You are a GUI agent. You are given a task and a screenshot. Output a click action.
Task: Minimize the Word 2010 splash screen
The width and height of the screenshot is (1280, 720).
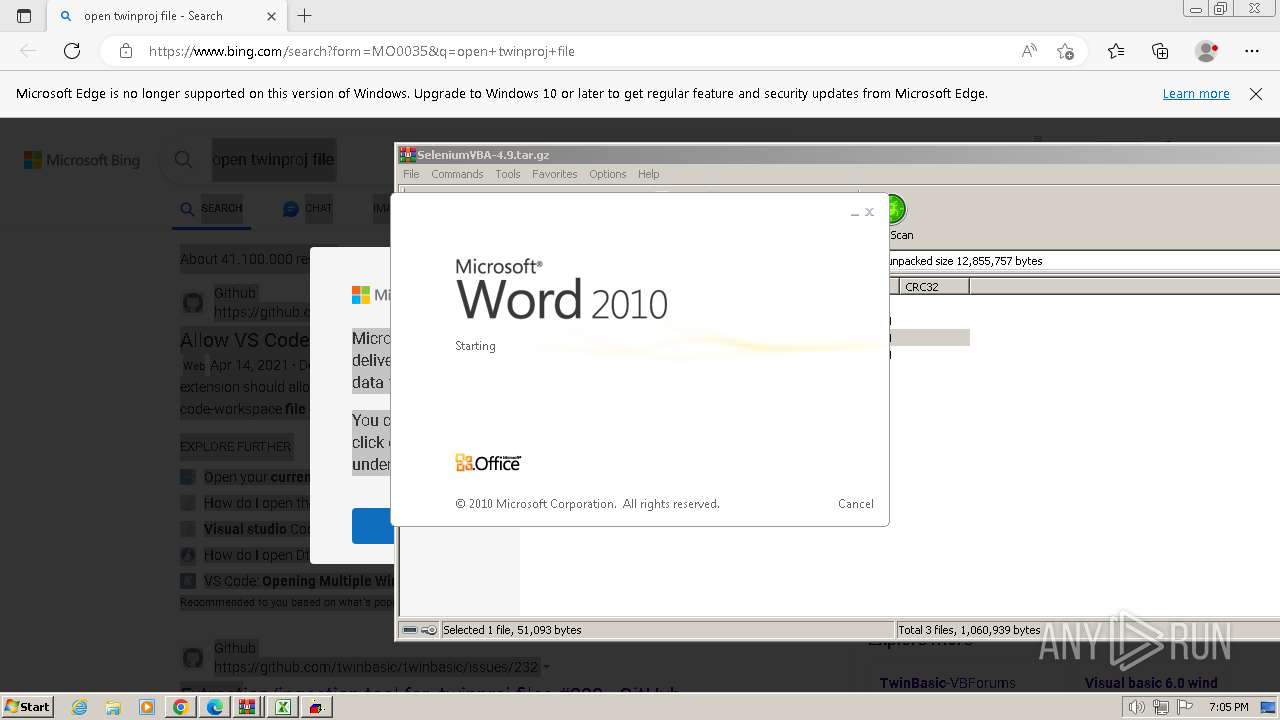(x=854, y=213)
